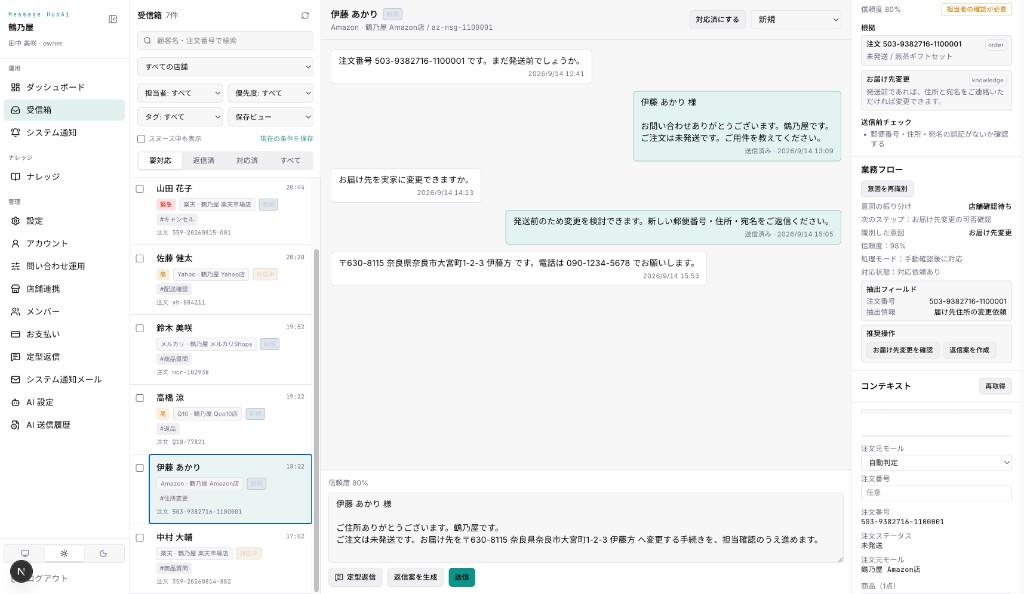Open AI 設定 via its robot icon

click(x=16, y=402)
